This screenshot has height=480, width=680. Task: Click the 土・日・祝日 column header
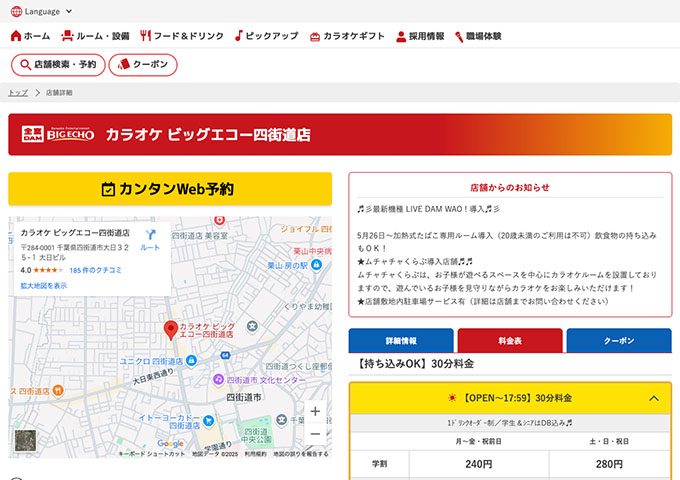[609, 441]
